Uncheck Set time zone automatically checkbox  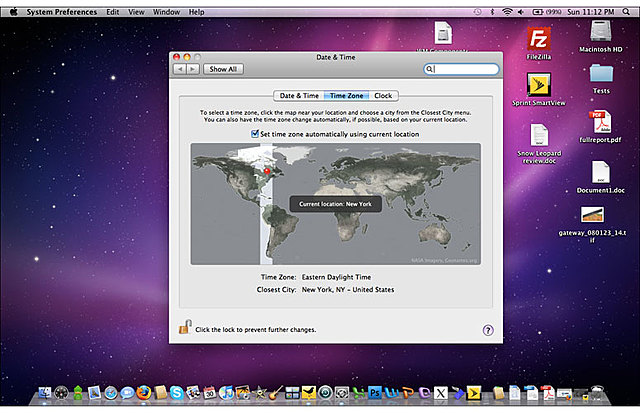pyautogui.click(x=255, y=133)
